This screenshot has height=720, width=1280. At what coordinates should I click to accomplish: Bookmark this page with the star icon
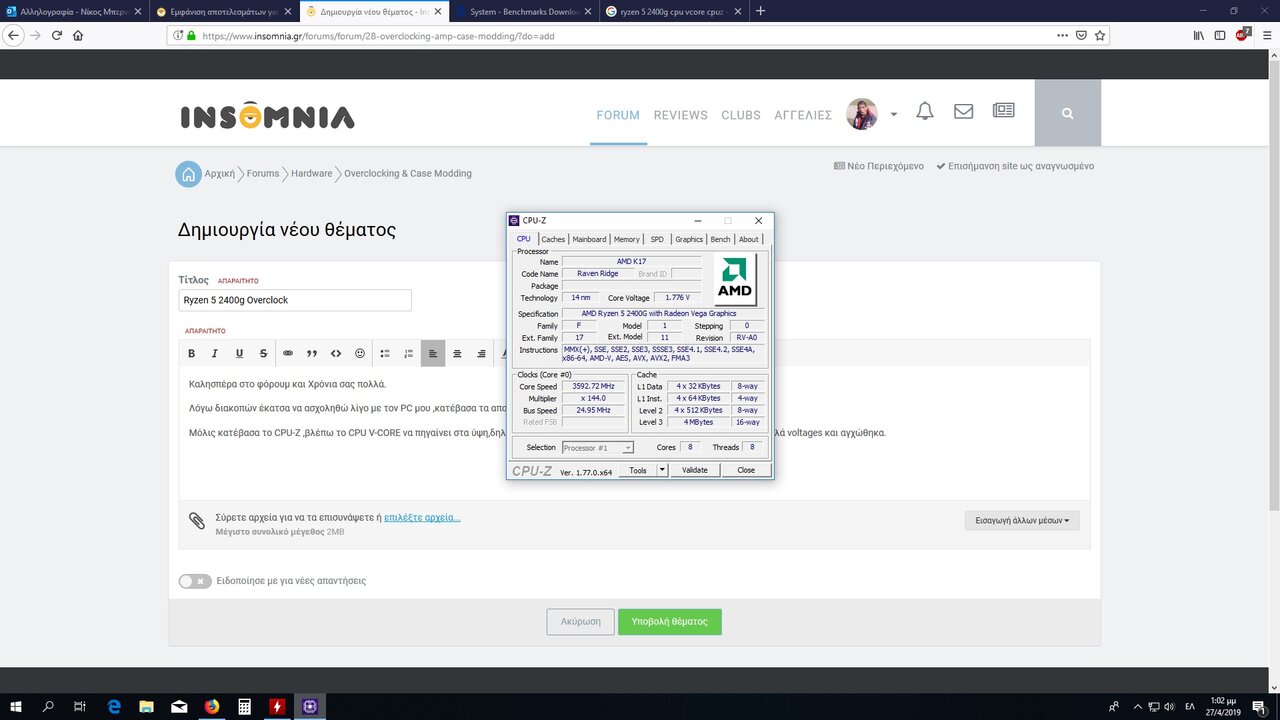1100,35
